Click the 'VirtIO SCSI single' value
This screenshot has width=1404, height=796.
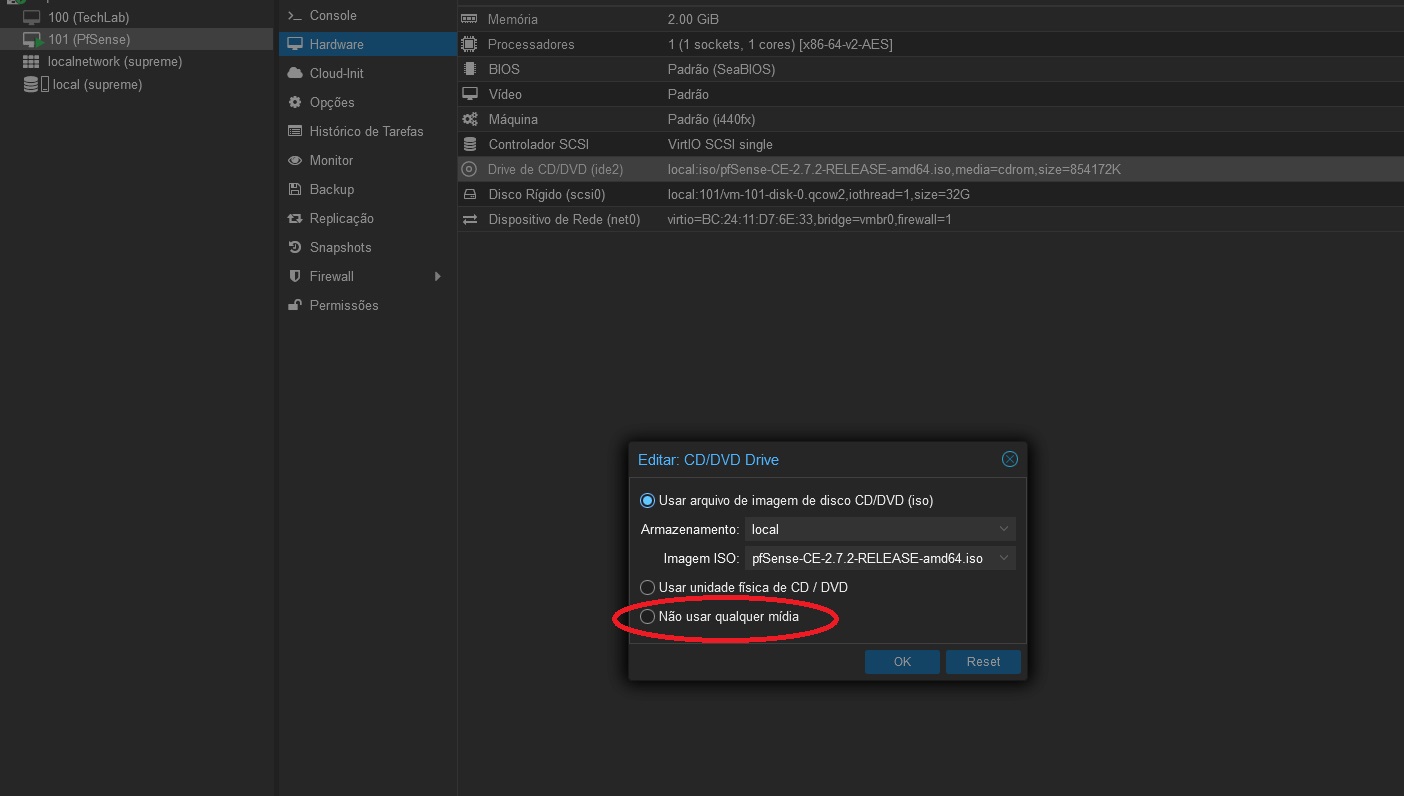[720, 144]
